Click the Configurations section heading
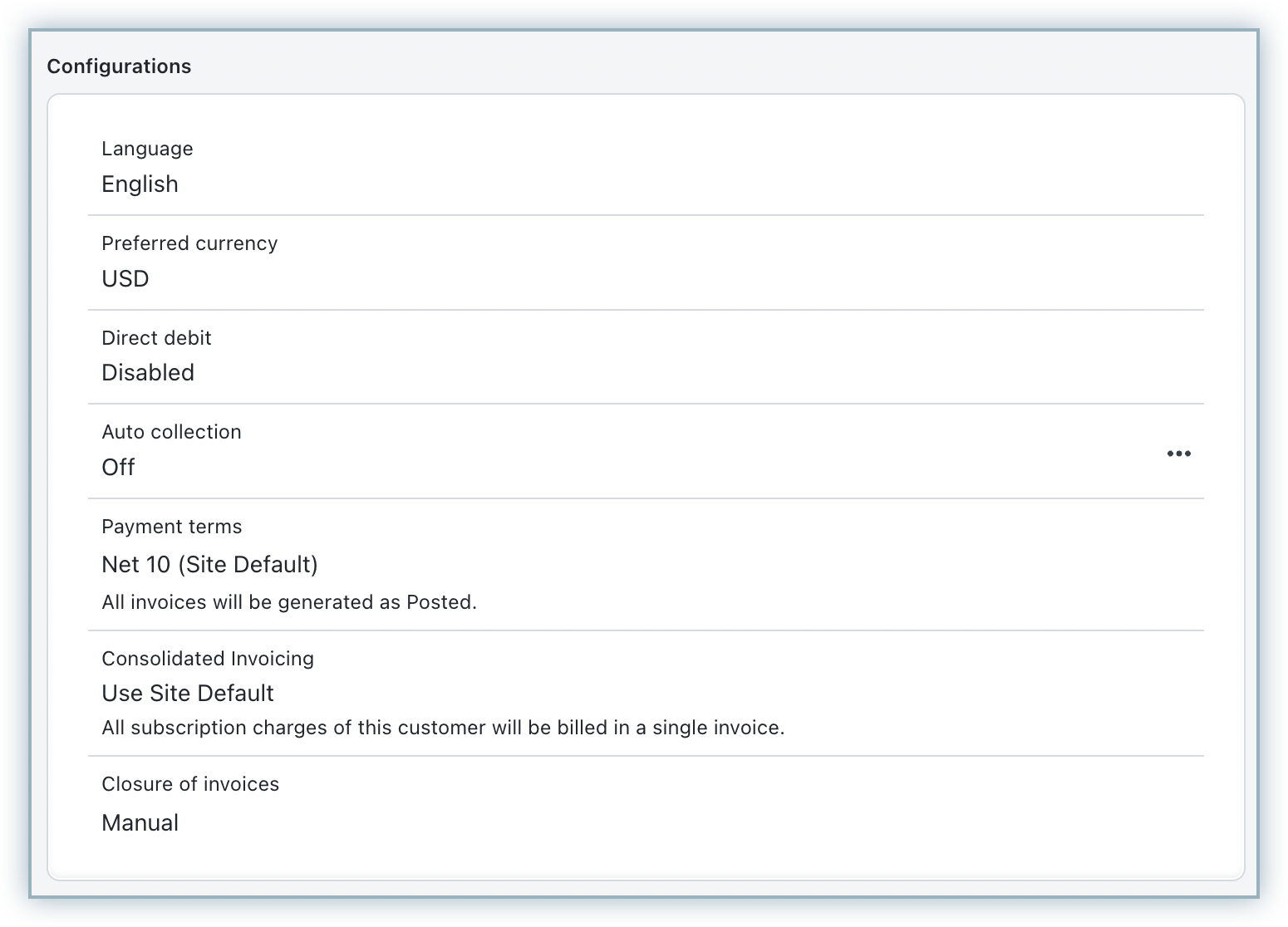 point(119,66)
